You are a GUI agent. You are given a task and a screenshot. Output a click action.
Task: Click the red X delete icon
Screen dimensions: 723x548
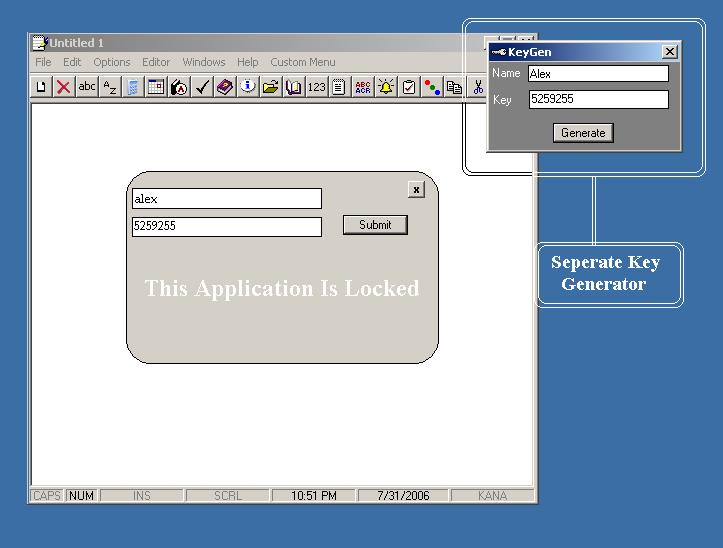pyautogui.click(x=63, y=88)
